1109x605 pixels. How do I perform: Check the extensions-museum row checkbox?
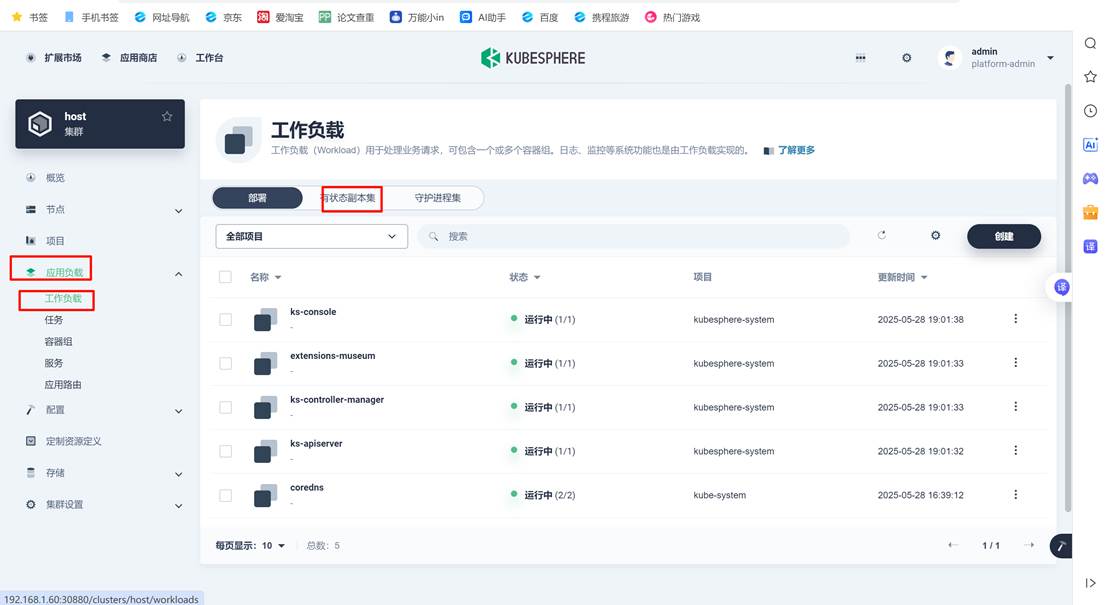click(x=225, y=363)
